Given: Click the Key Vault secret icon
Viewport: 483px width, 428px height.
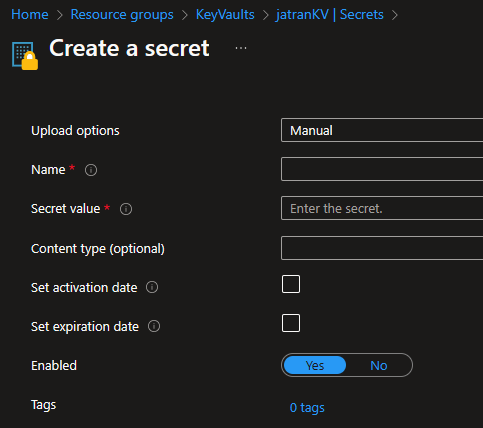Looking at the screenshot, I should [25, 56].
